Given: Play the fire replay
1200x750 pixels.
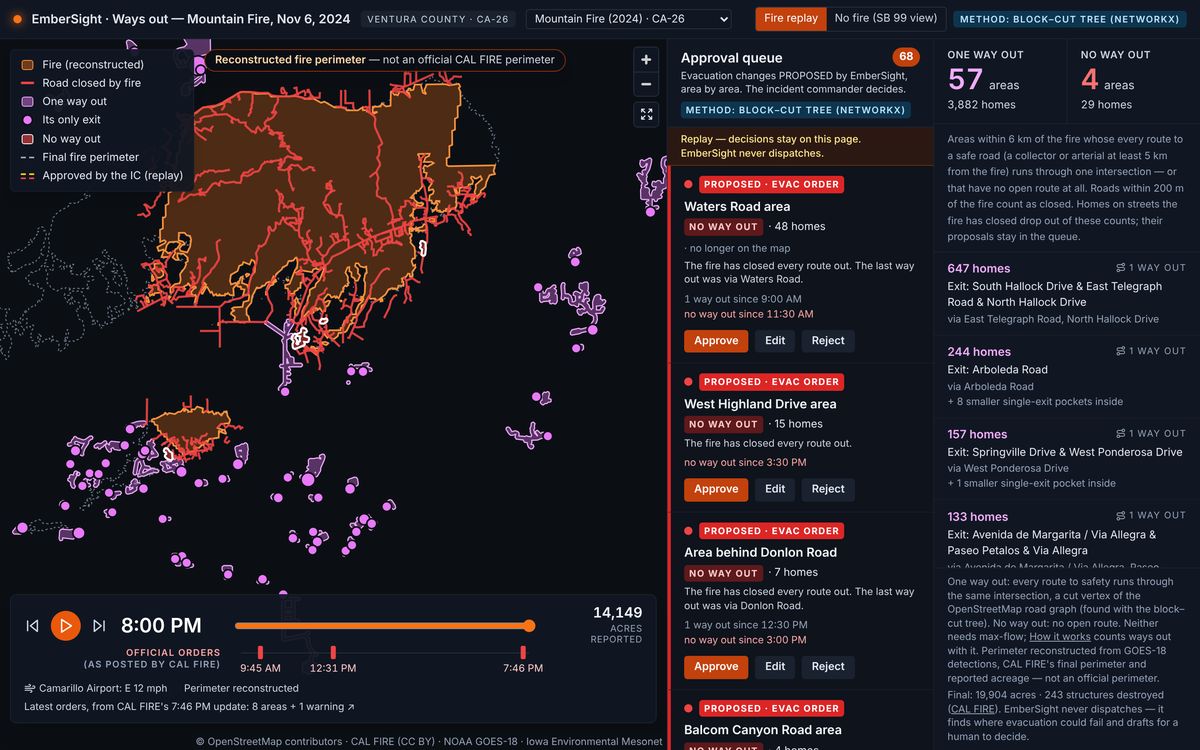Looking at the screenshot, I should [x=66, y=626].
